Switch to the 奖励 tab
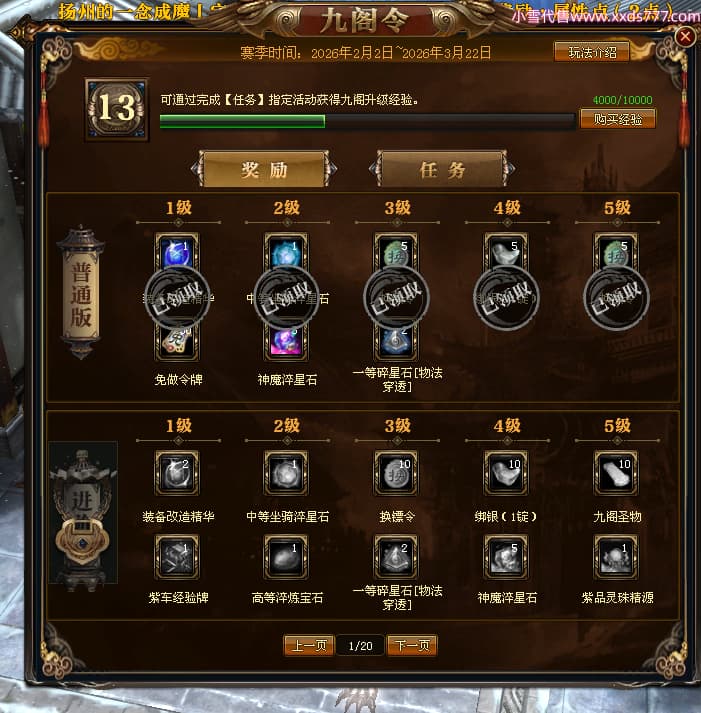This screenshot has width=701, height=713. click(264, 170)
